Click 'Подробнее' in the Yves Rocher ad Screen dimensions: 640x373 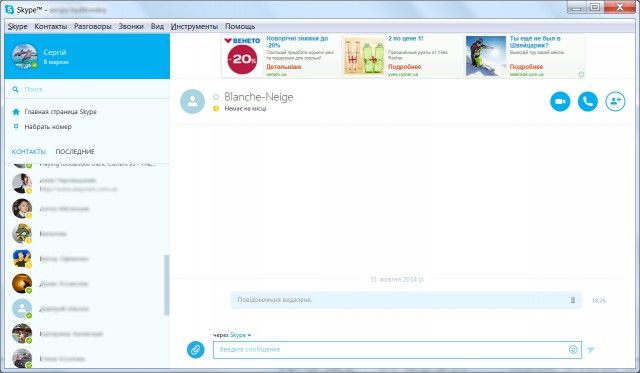click(x=404, y=67)
